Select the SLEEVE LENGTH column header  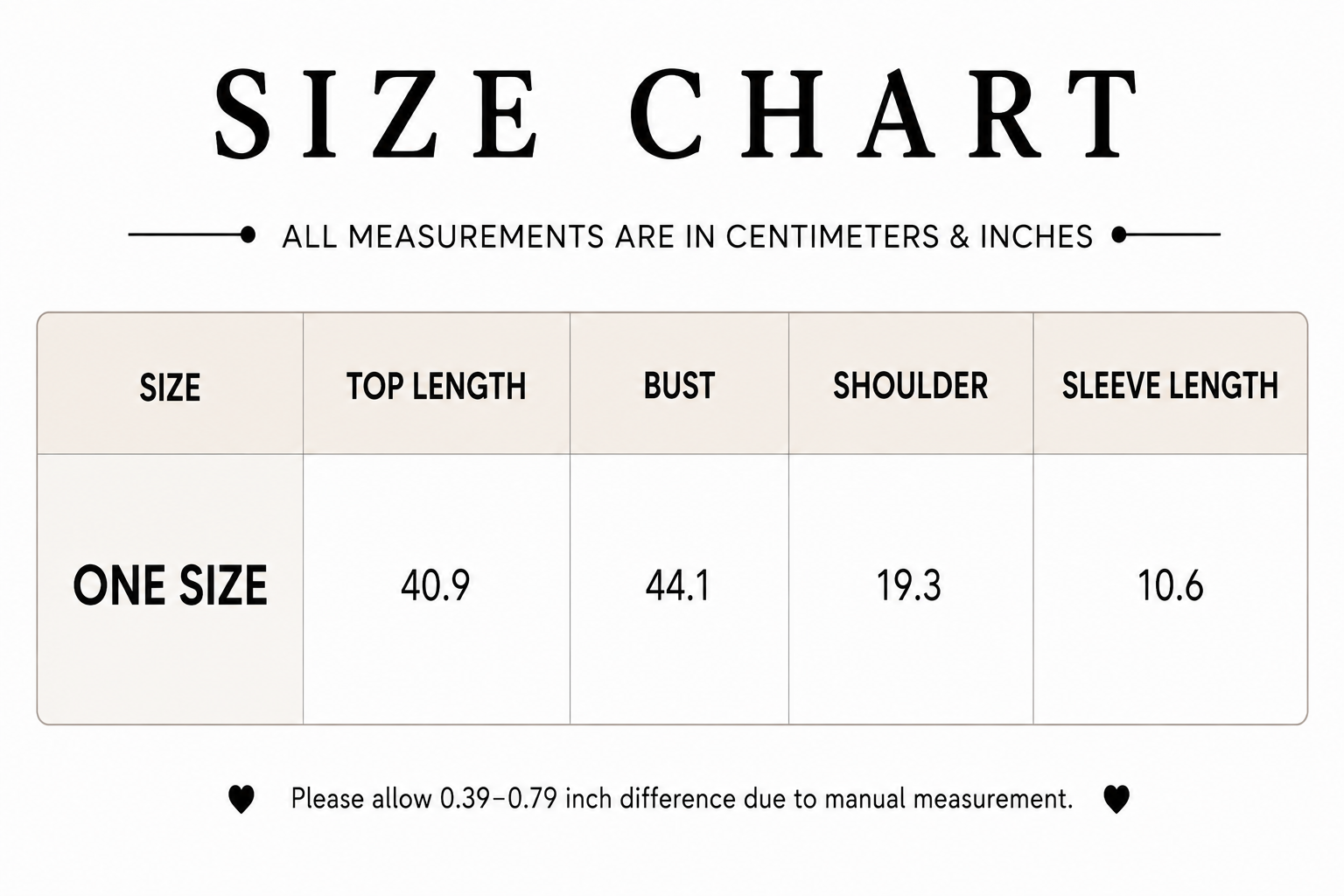(1171, 386)
